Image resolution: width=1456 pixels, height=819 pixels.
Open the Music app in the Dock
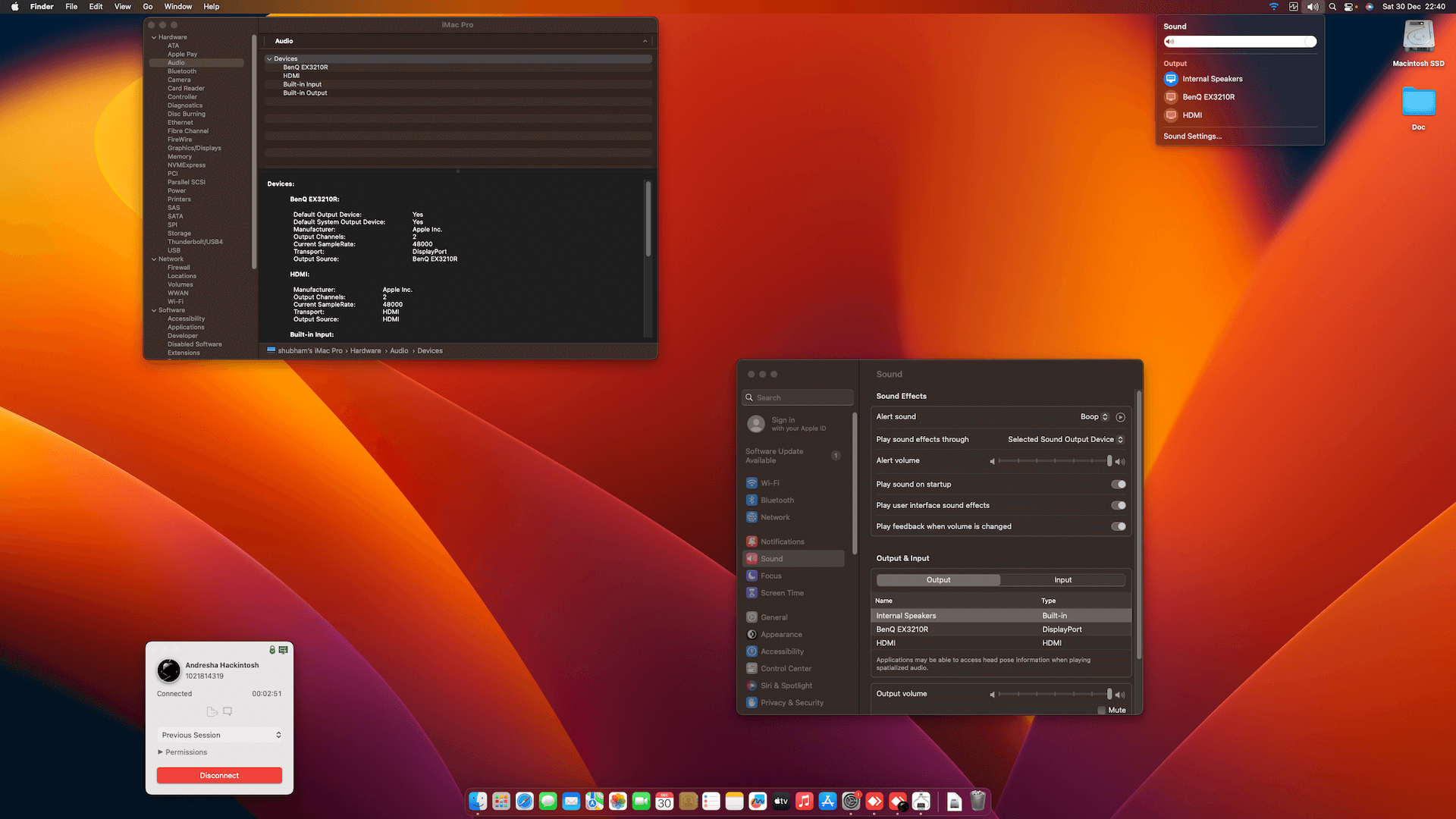805,802
